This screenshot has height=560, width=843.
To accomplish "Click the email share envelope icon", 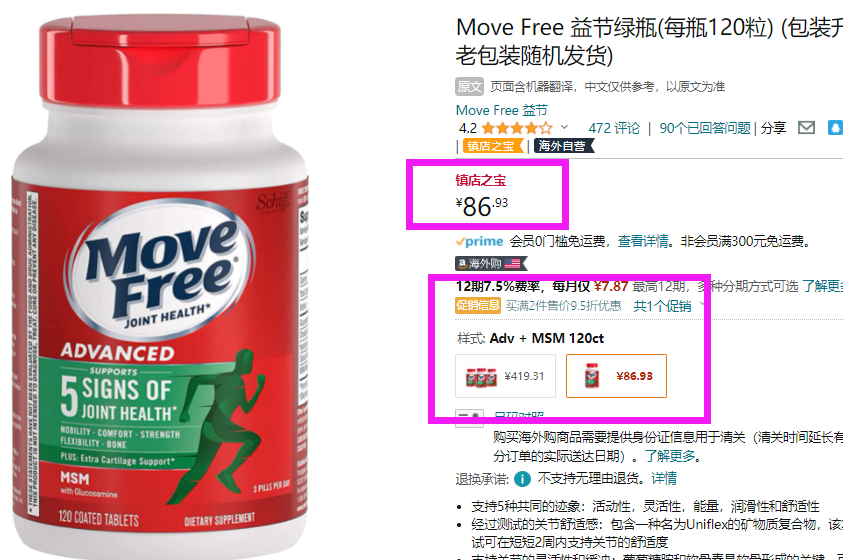I will [806, 128].
